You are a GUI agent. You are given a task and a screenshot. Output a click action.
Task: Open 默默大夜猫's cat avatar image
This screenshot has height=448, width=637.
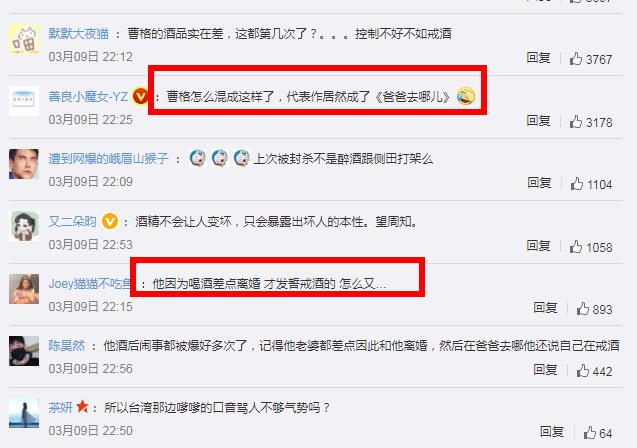[24, 39]
